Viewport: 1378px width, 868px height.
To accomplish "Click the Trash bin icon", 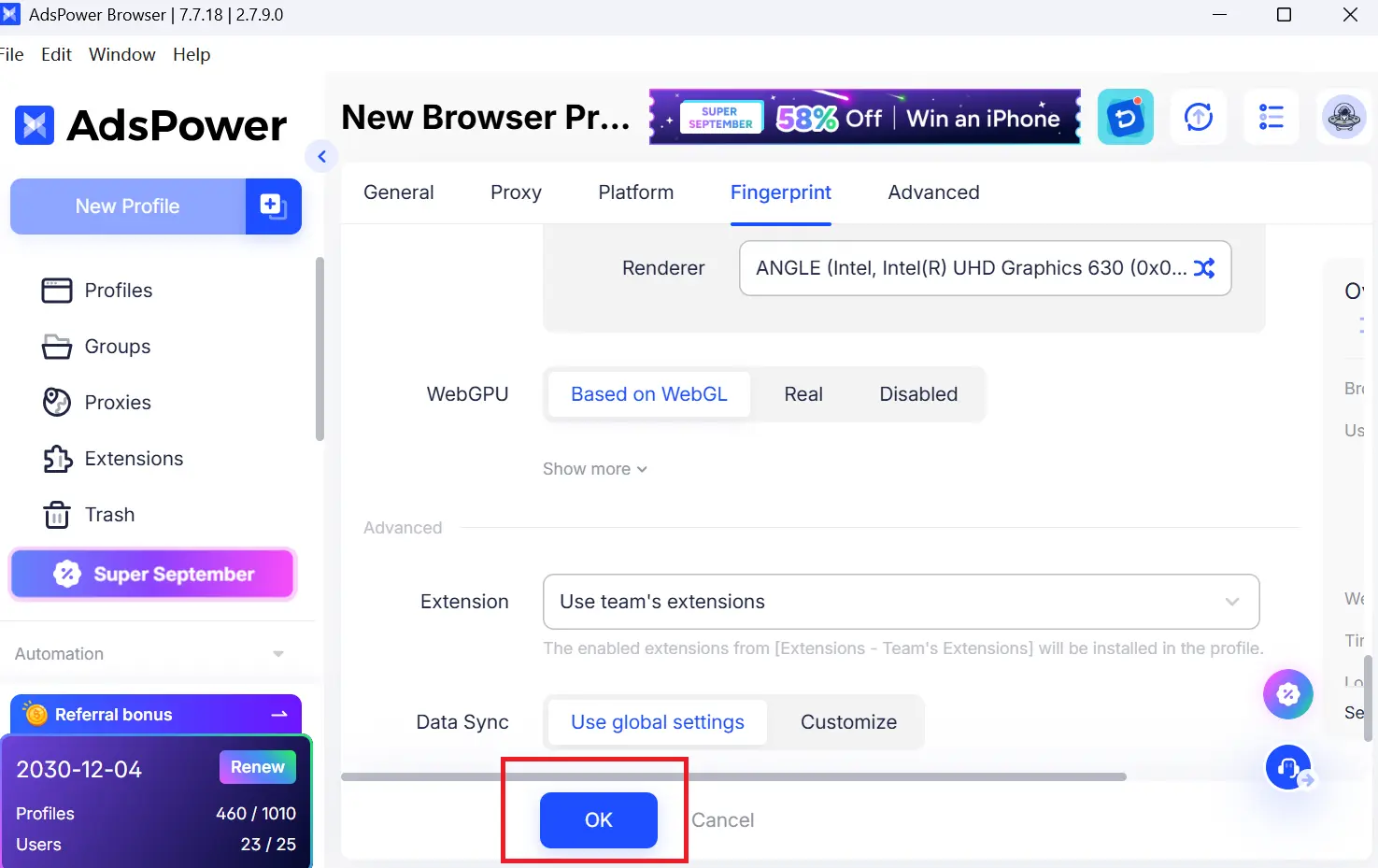I will [x=57, y=515].
